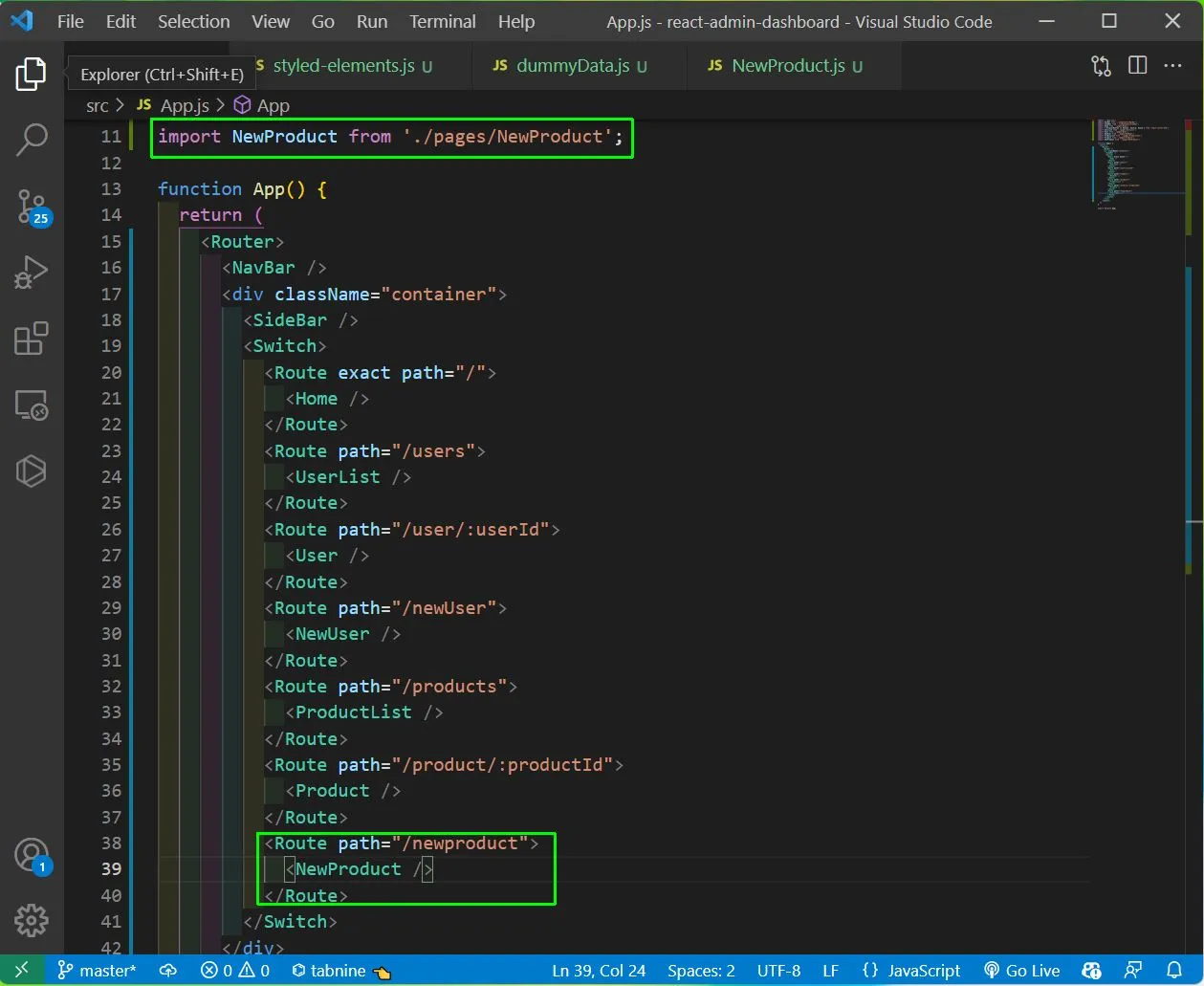This screenshot has height=986, width=1204.
Task: Open the View menu
Action: point(271,21)
